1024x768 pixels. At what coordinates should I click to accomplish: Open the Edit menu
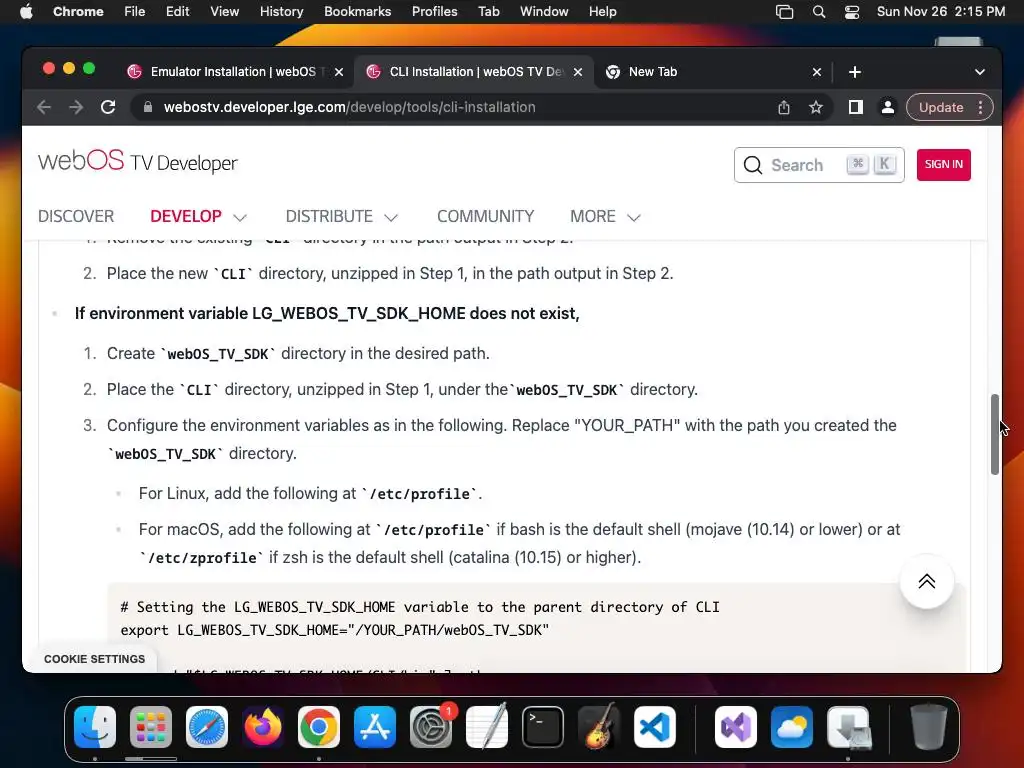click(177, 11)
